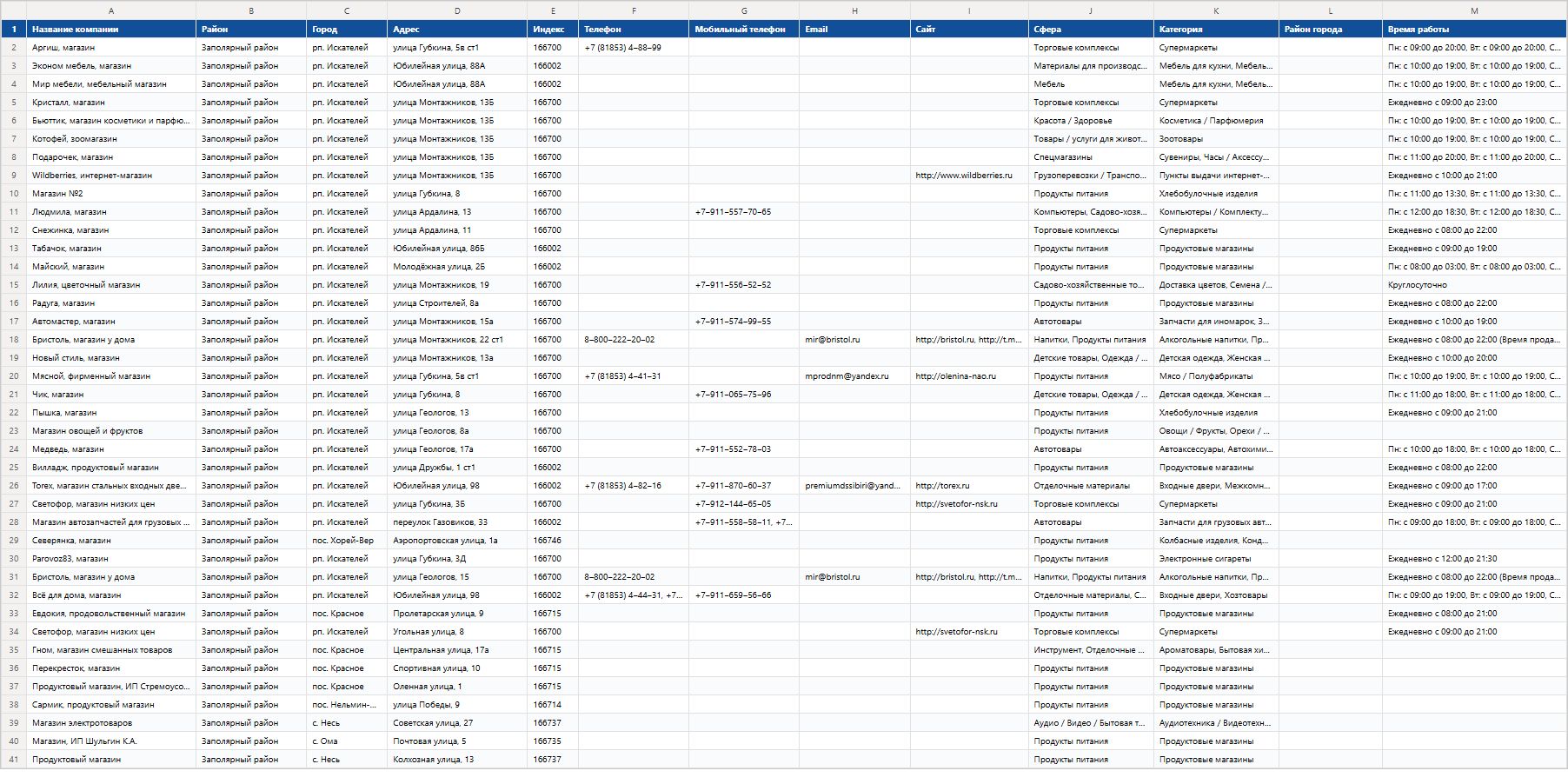The width and height of the screenshot is (1568, 784).
Task: Select the 'Магазин №2' cell
Action: [x=111, y=194]
